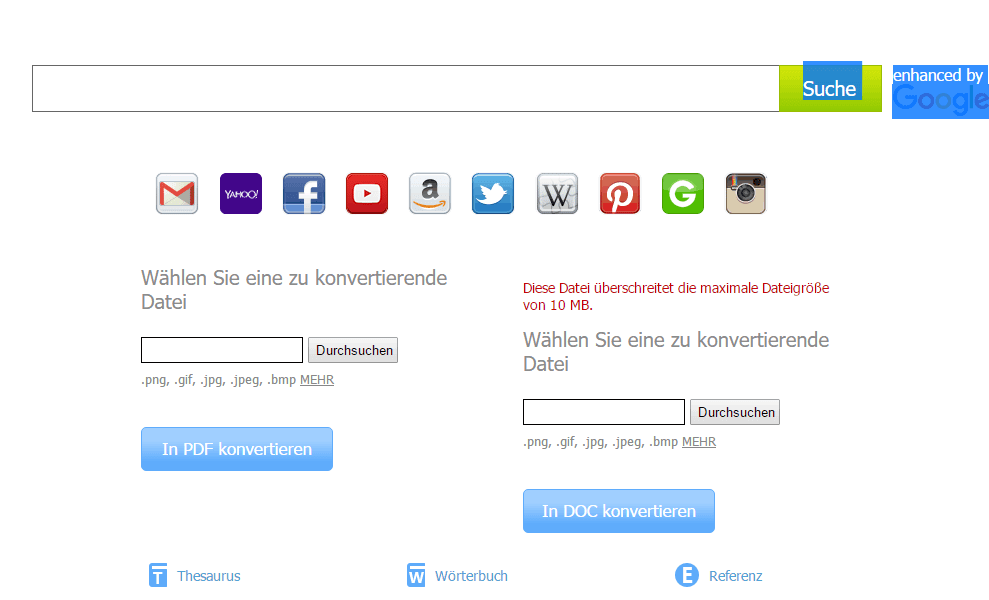Open the Pinterest shortcut icon
The width and height of the screenshot is (989, 600).
click(x=620, y=194)
